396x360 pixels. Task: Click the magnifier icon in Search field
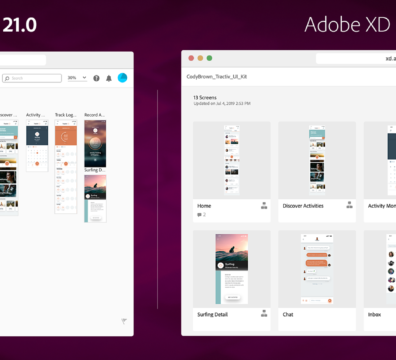coord(7,78)
